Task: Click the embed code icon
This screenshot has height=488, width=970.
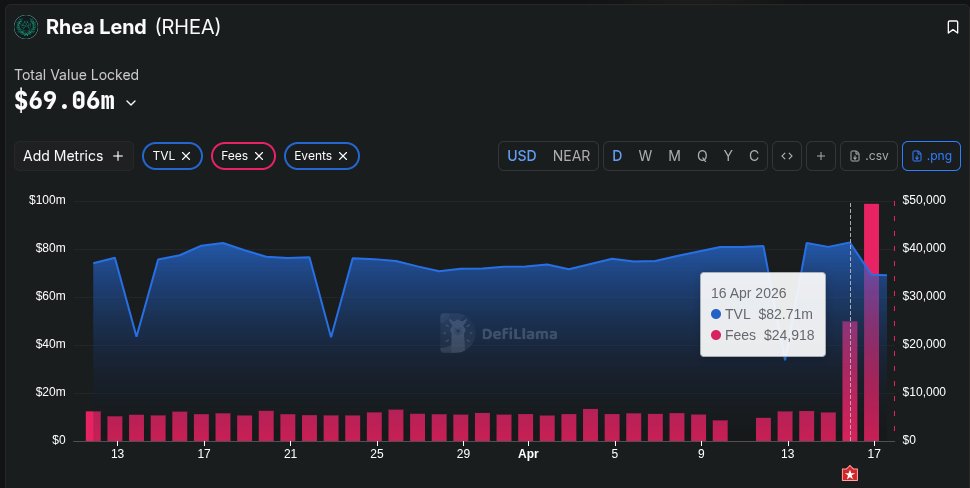Action: [x=787, y=156]
